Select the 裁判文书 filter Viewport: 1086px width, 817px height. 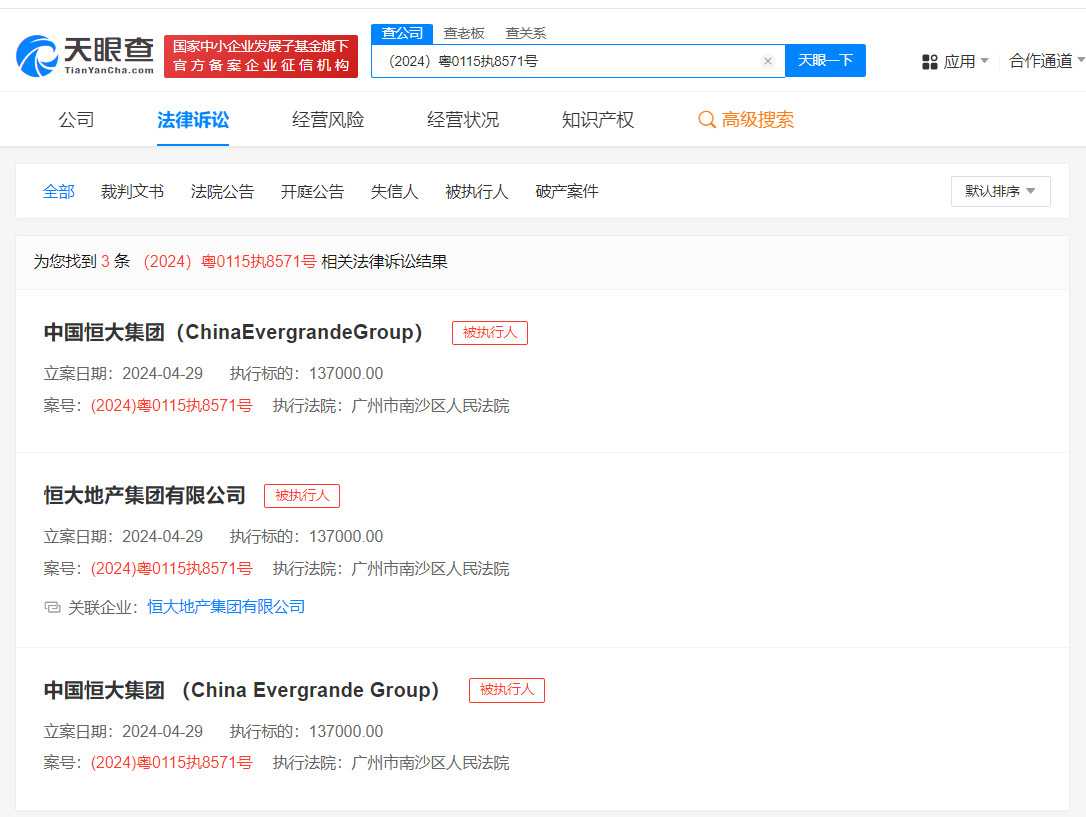click(x=132, y=192)
